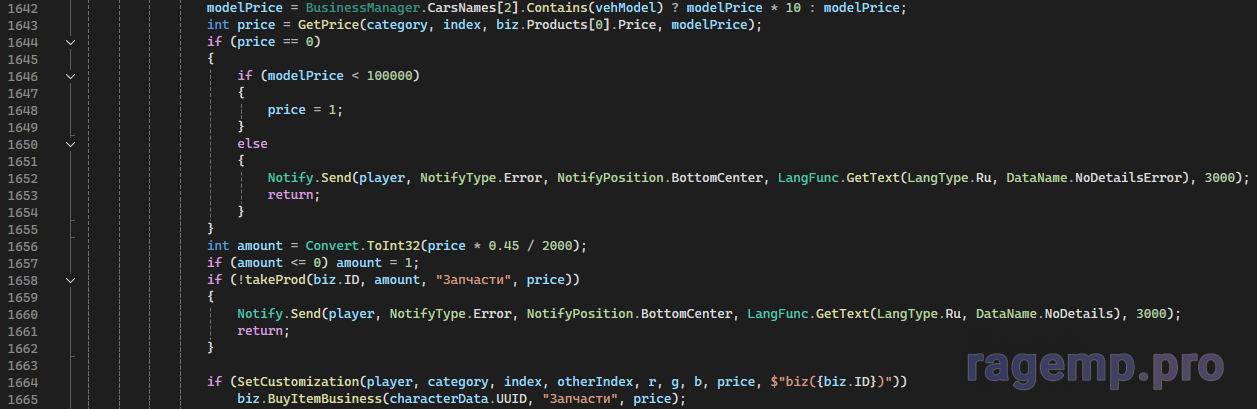The image size is (1257, 409).
Task: Collapse the '!takeProd' if block at line 1658
Action: 70,280
